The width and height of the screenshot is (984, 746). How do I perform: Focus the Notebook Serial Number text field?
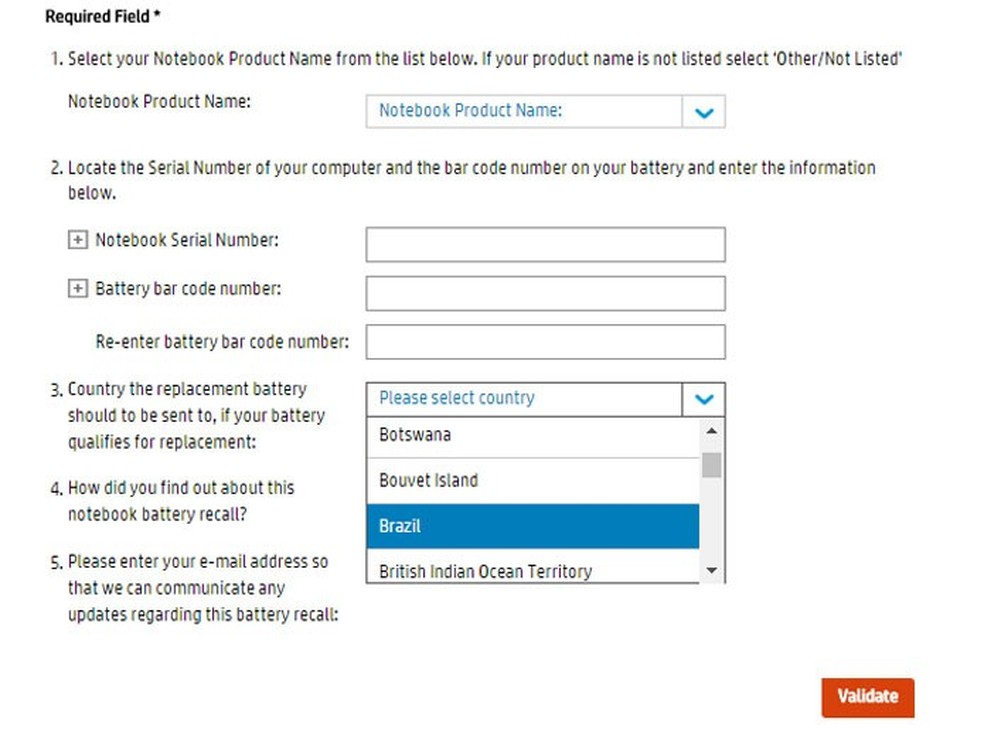coord(545,245)
